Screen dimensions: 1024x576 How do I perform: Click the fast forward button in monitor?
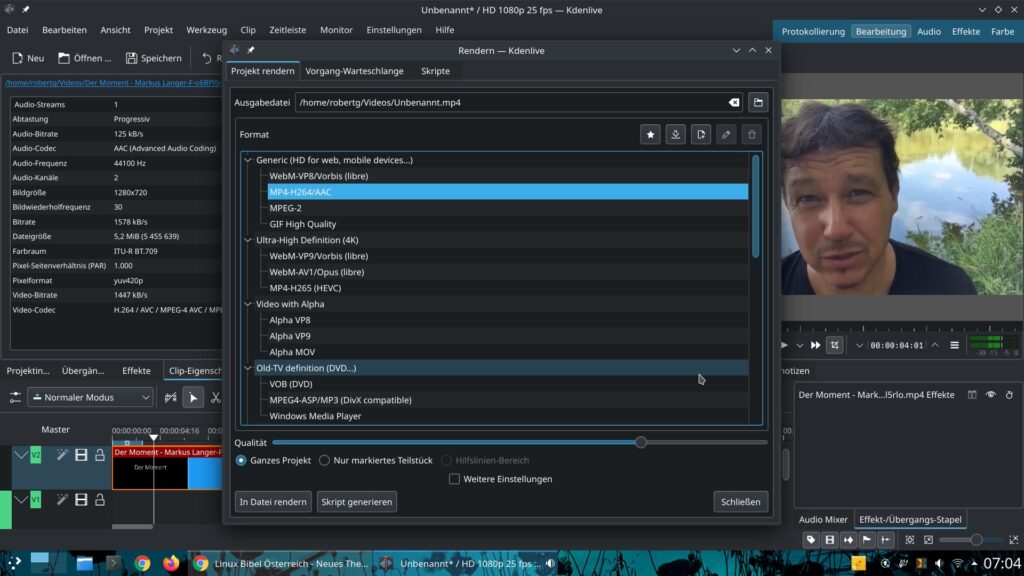[x=816, y=345]
